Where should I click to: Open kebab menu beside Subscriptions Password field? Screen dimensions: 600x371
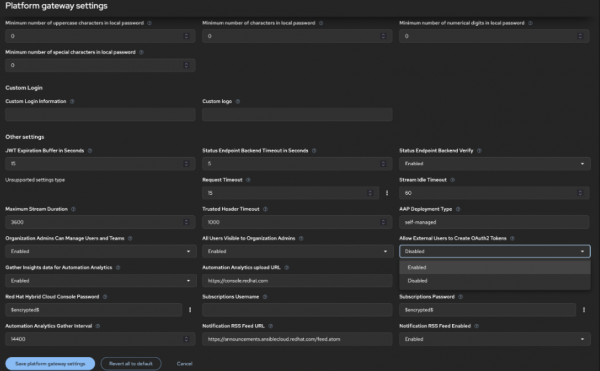click(x=584, y=310)
